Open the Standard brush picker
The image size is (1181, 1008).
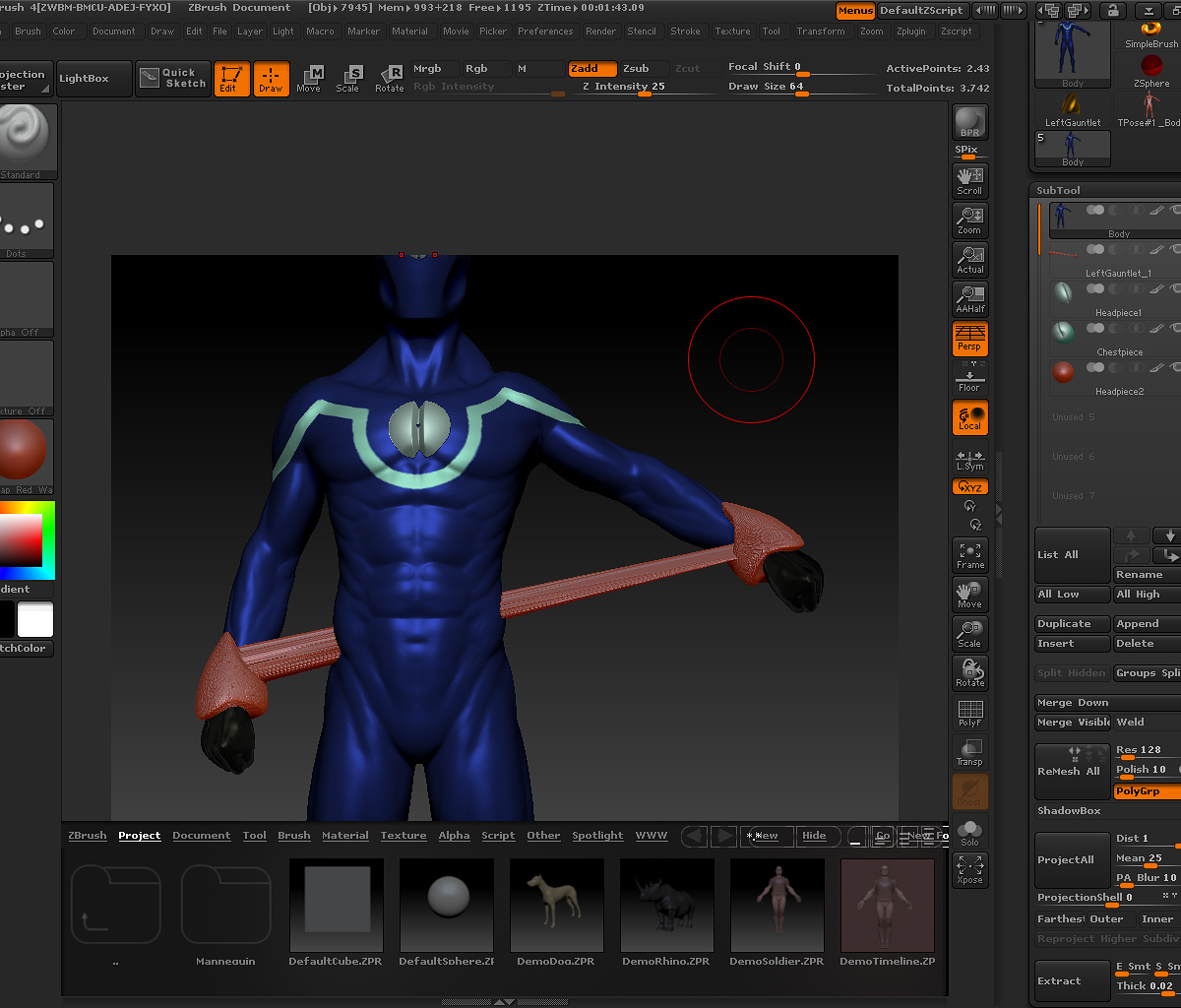24,140
